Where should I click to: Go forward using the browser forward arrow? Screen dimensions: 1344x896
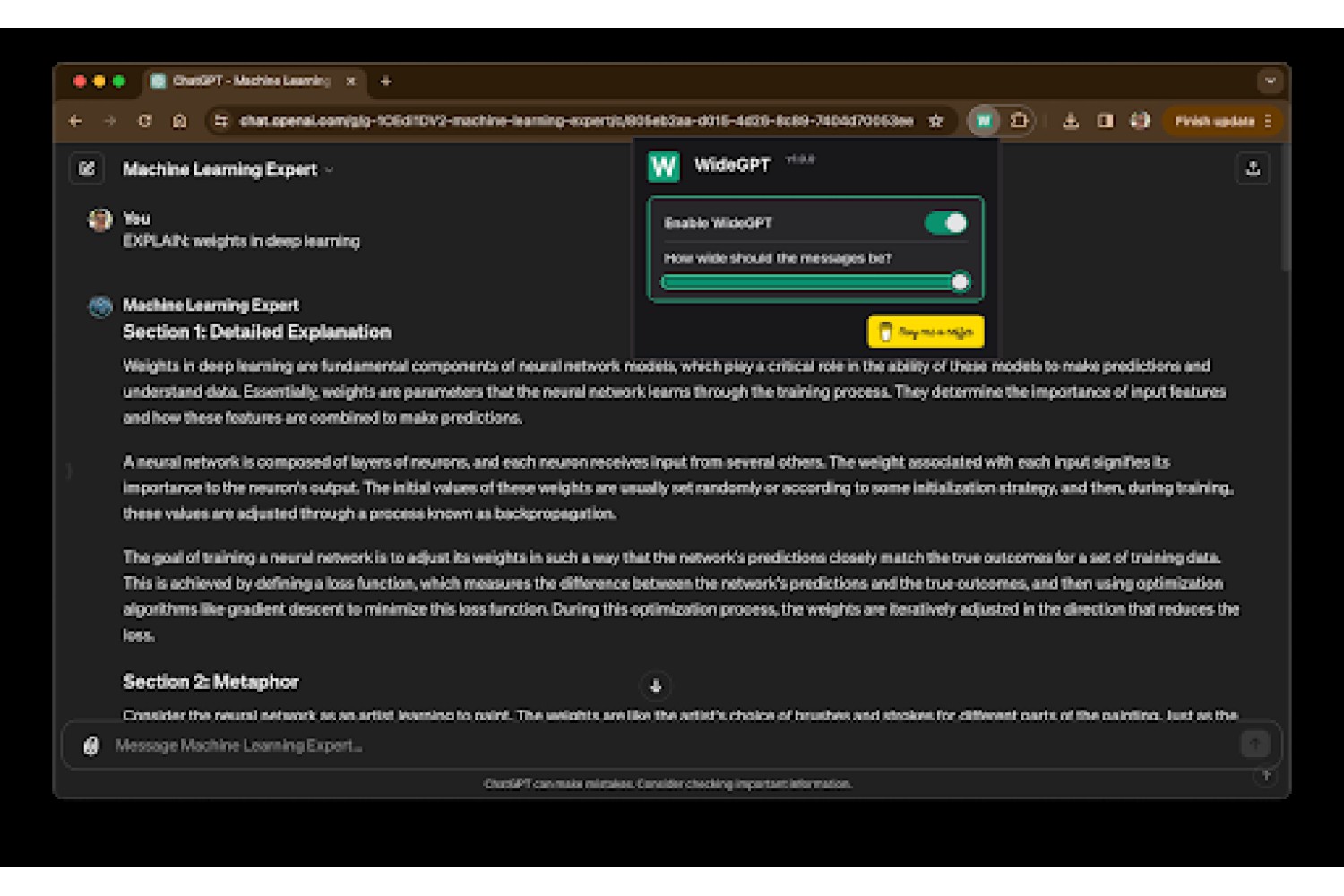point(109,121)
